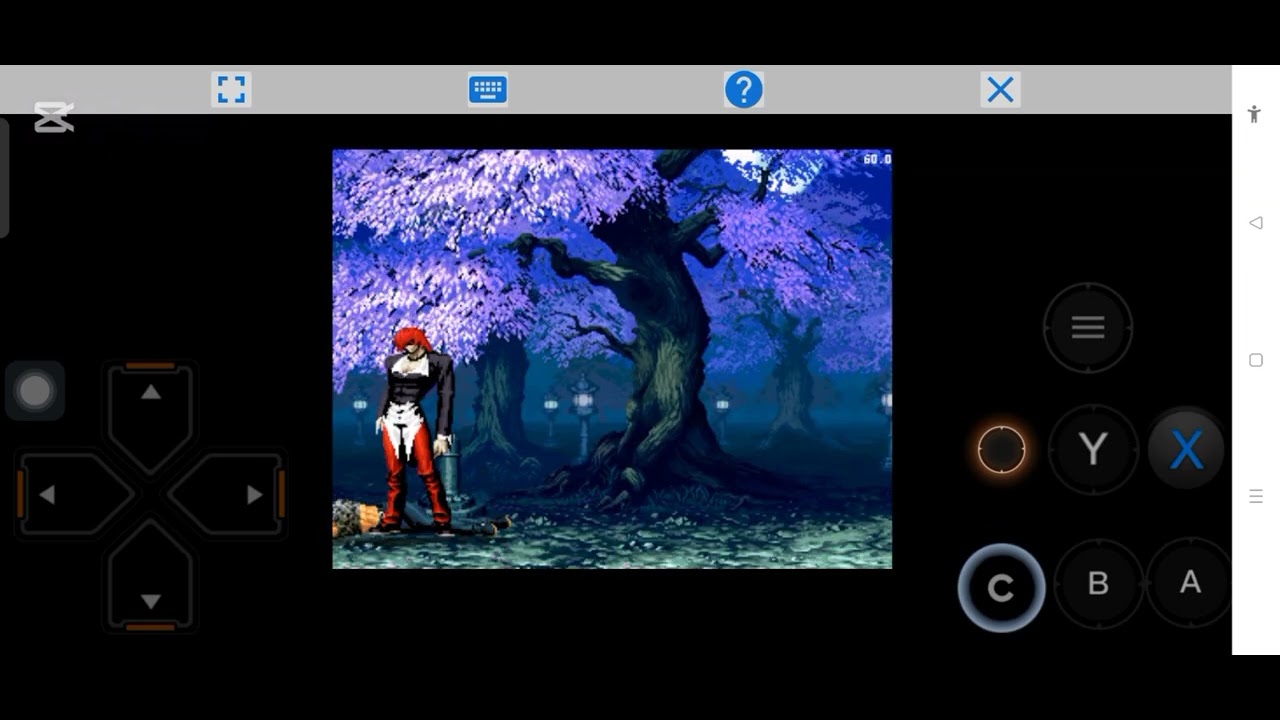The height and width of the screenshot is (720, 1280).
Task: Tap the Android home square button
Action: point(1256,360)
